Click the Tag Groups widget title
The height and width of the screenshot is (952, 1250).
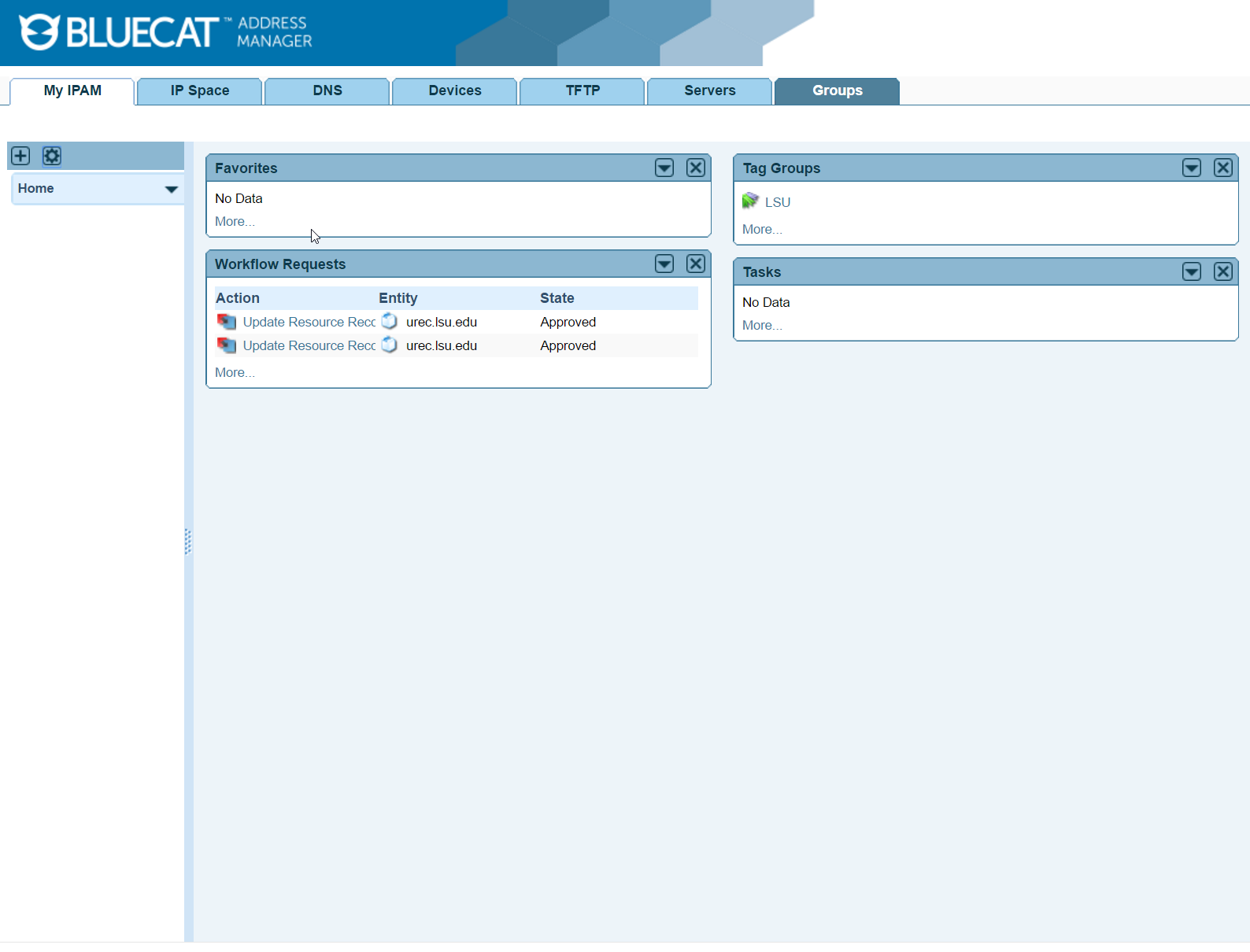coord(782,168)
